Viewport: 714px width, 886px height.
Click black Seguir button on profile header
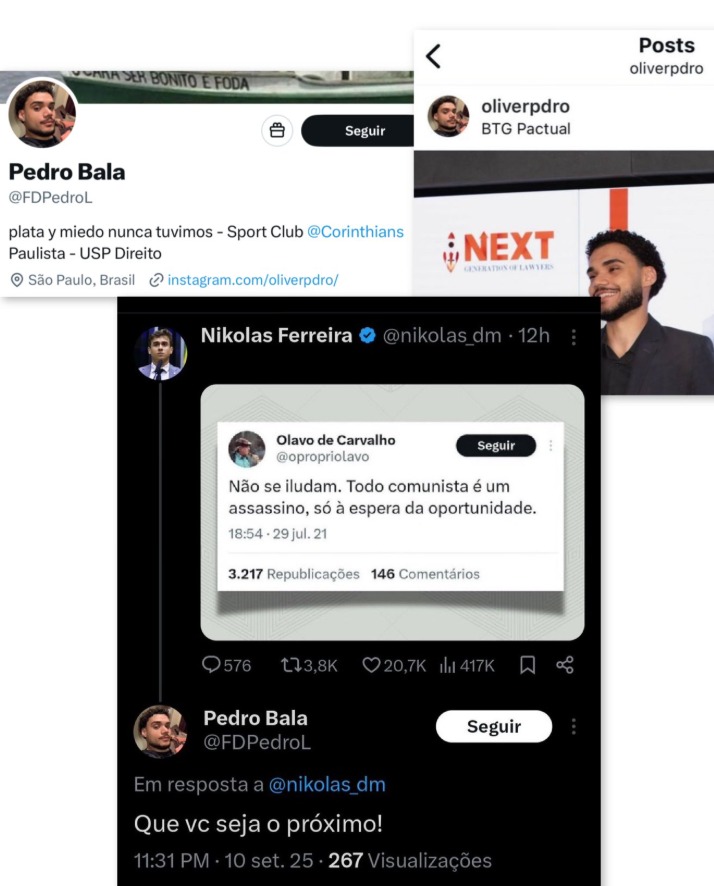pyautogui.click(x=358, y=131)
